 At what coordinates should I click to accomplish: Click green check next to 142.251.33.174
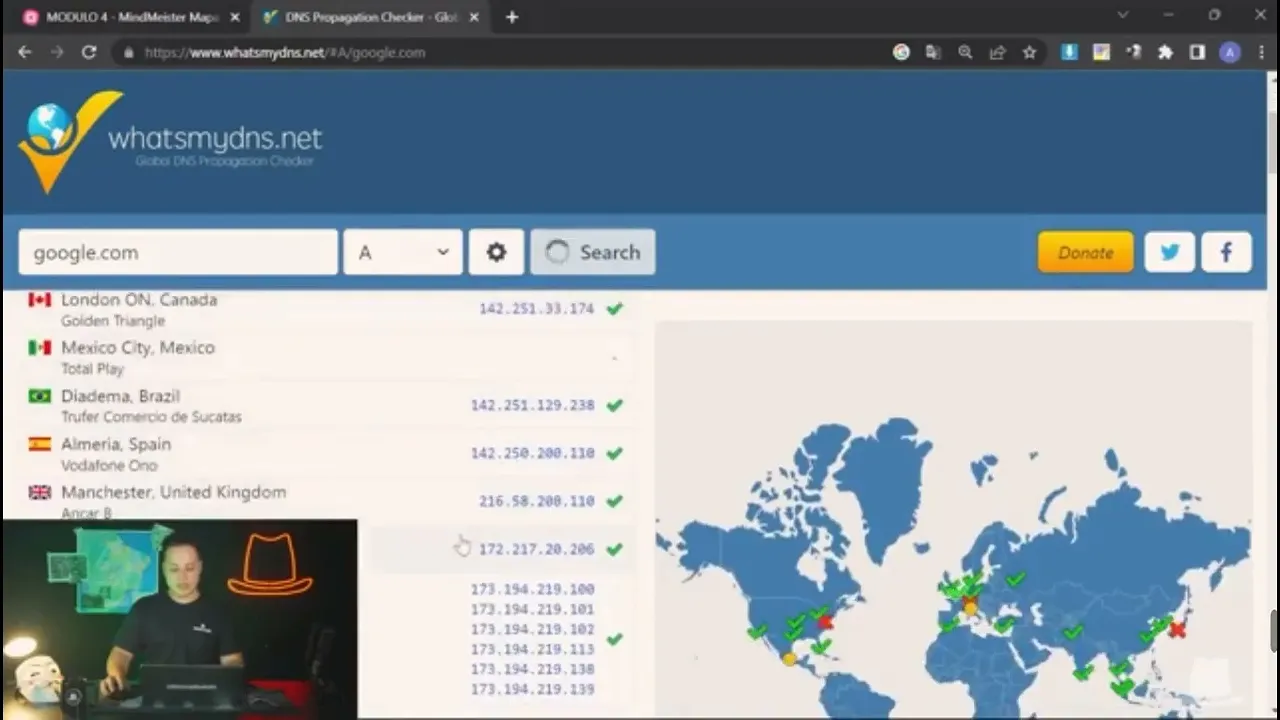[615, 308]
